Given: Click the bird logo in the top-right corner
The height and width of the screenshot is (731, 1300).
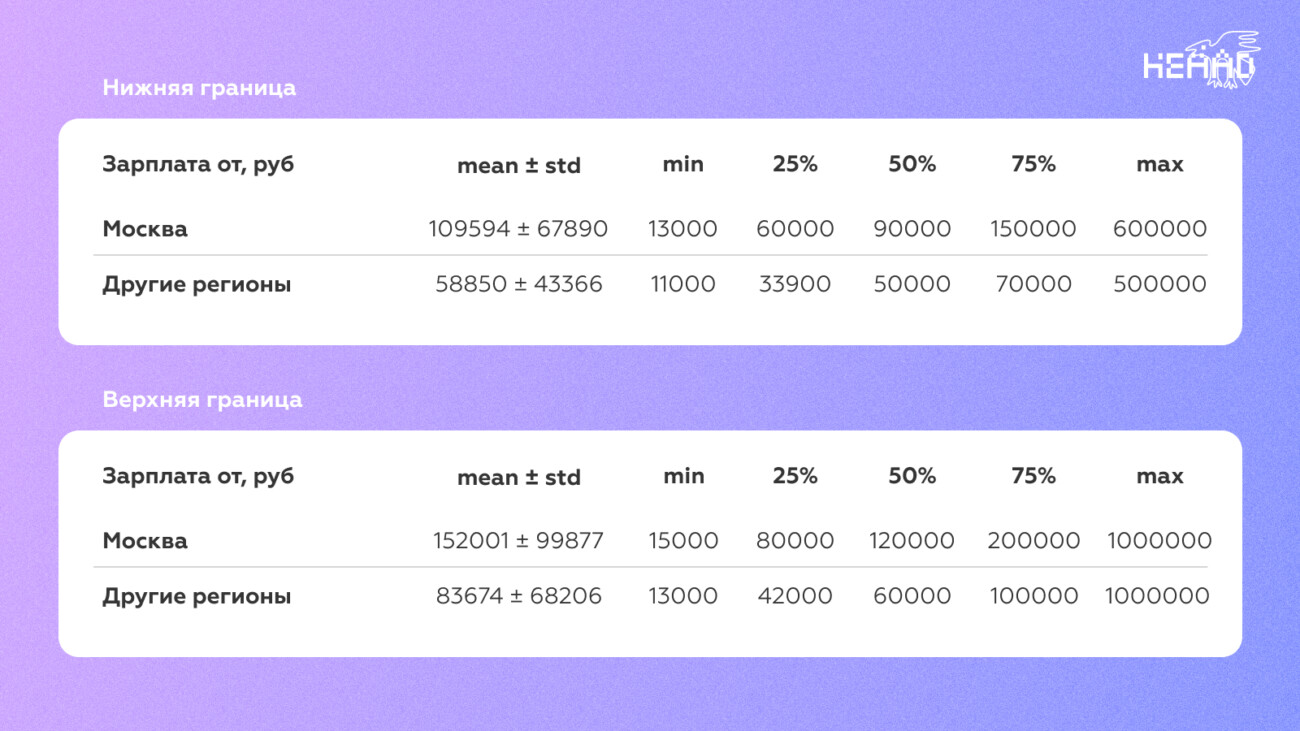Looking at the screenshot, I should [1202, 62].
